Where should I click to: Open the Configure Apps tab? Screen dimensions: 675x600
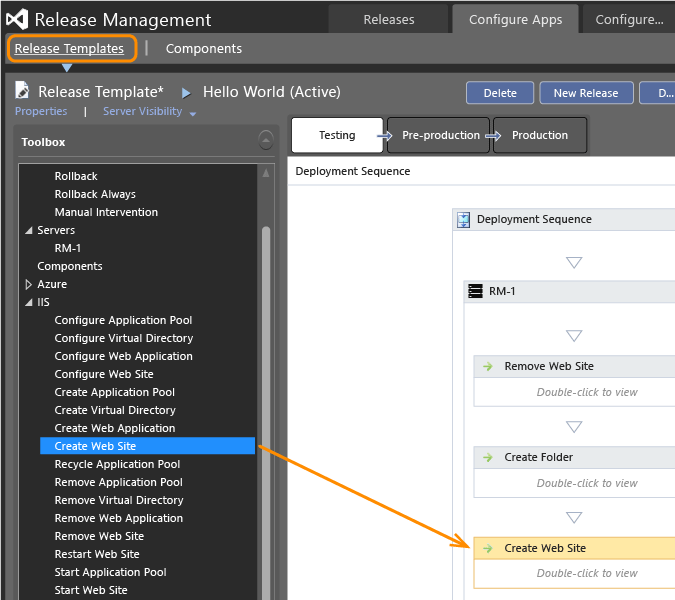tap(515, 19)
